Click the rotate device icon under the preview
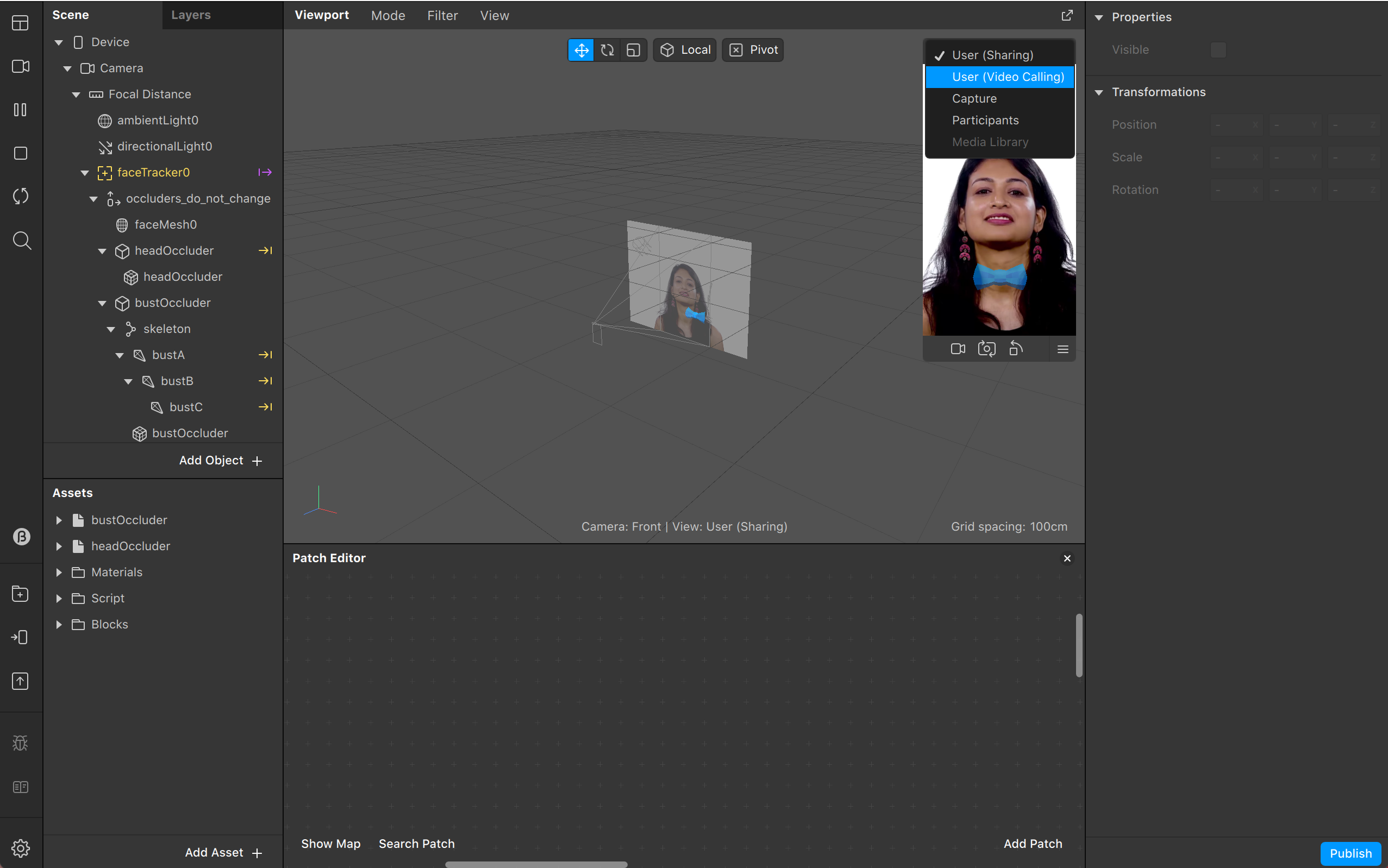This screenshot has height=868, width=1388. click(x=1015, y=349)
